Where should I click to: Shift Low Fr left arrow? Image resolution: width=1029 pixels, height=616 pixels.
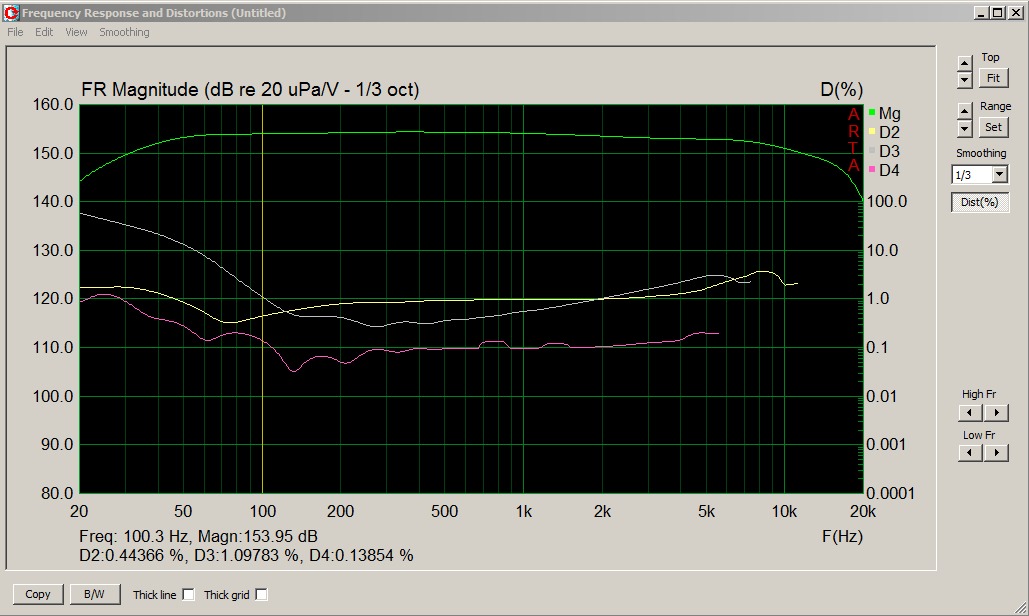(x=970, y=453)
